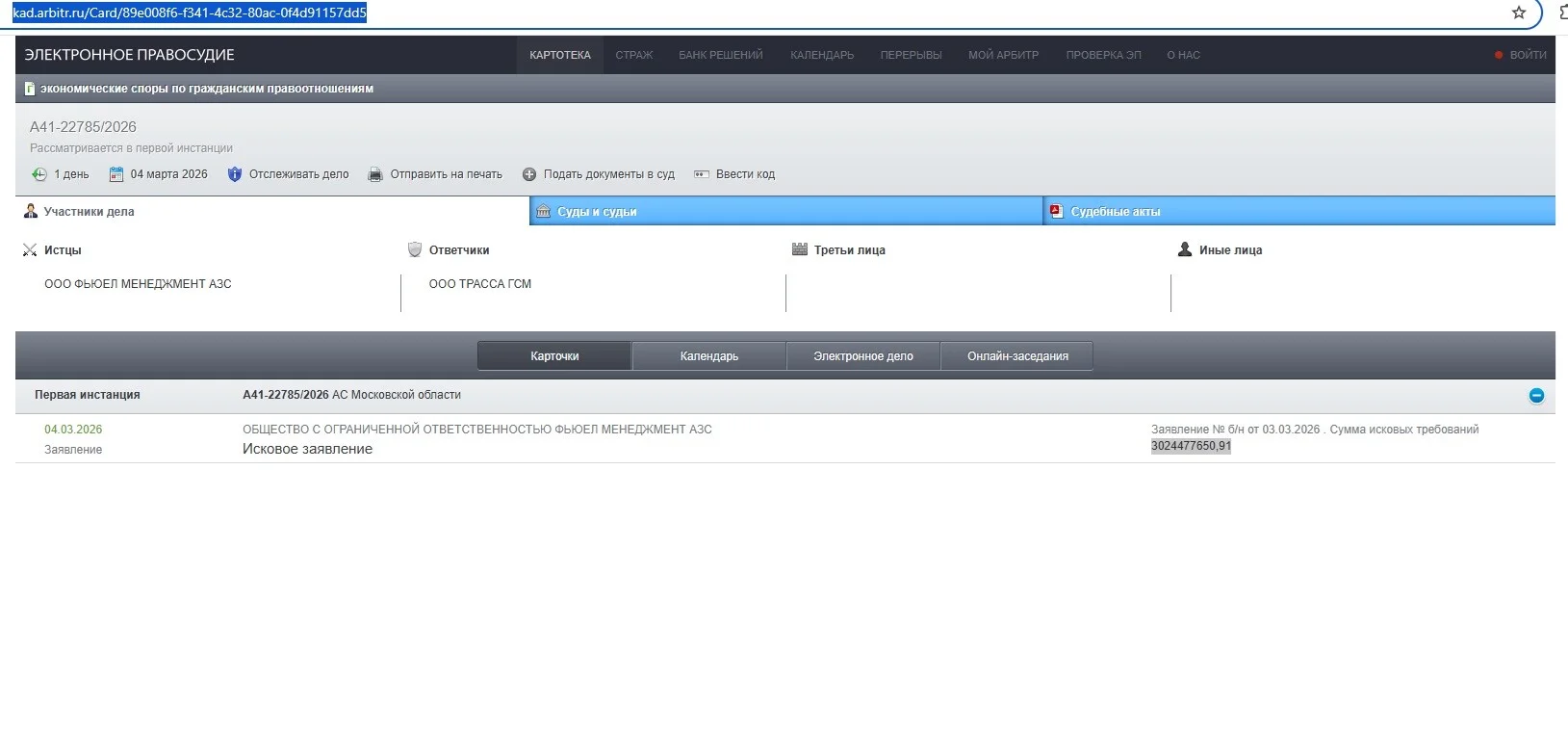Log in via the 'Войти' link
The image size is (1568, 731).
(1528, 55)
